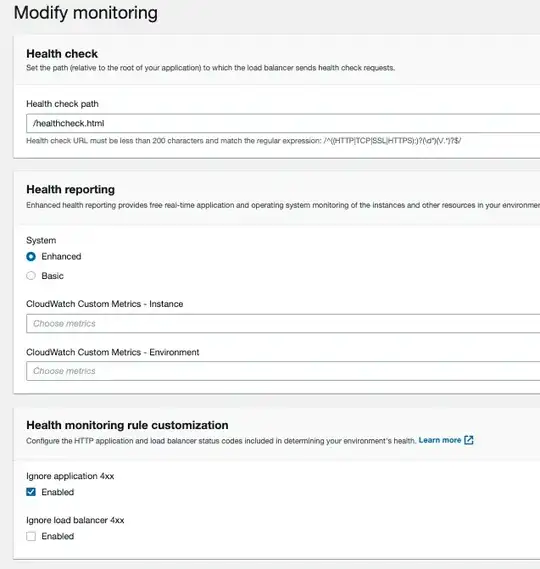Click the Health reporting section heading

(71, 189)
